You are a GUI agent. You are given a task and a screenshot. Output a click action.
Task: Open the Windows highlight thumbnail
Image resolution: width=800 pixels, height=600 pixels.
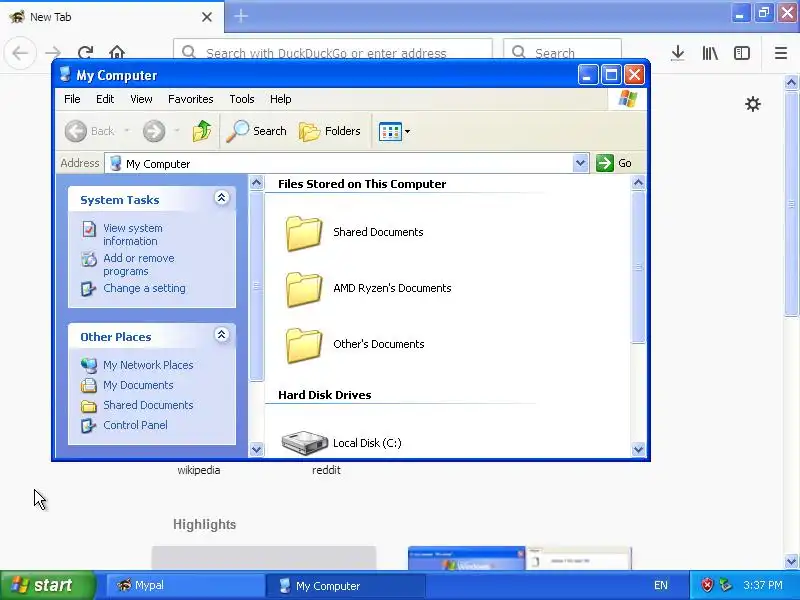click(519, 558)
